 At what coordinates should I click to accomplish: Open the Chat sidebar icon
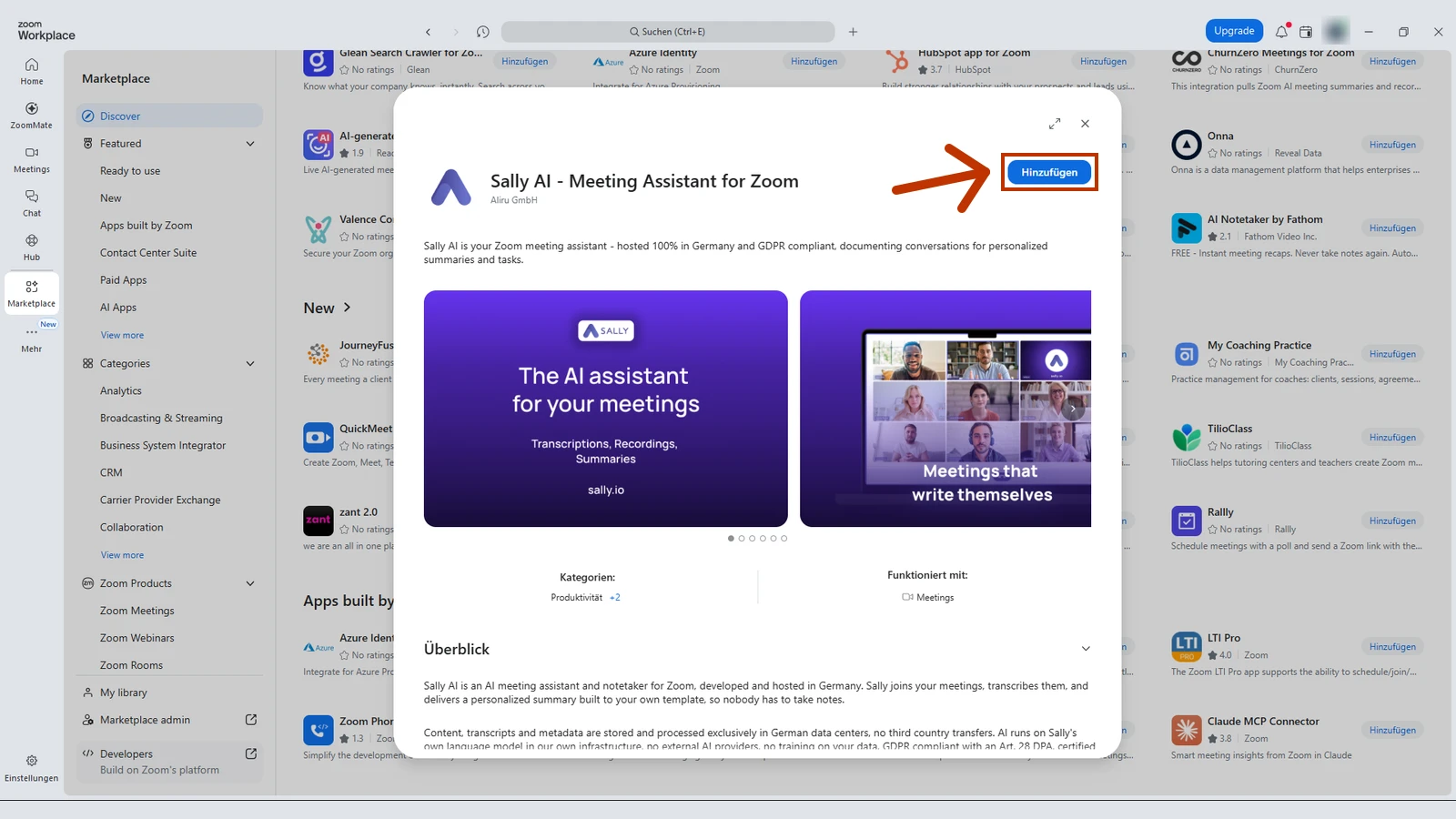point(32,203)
